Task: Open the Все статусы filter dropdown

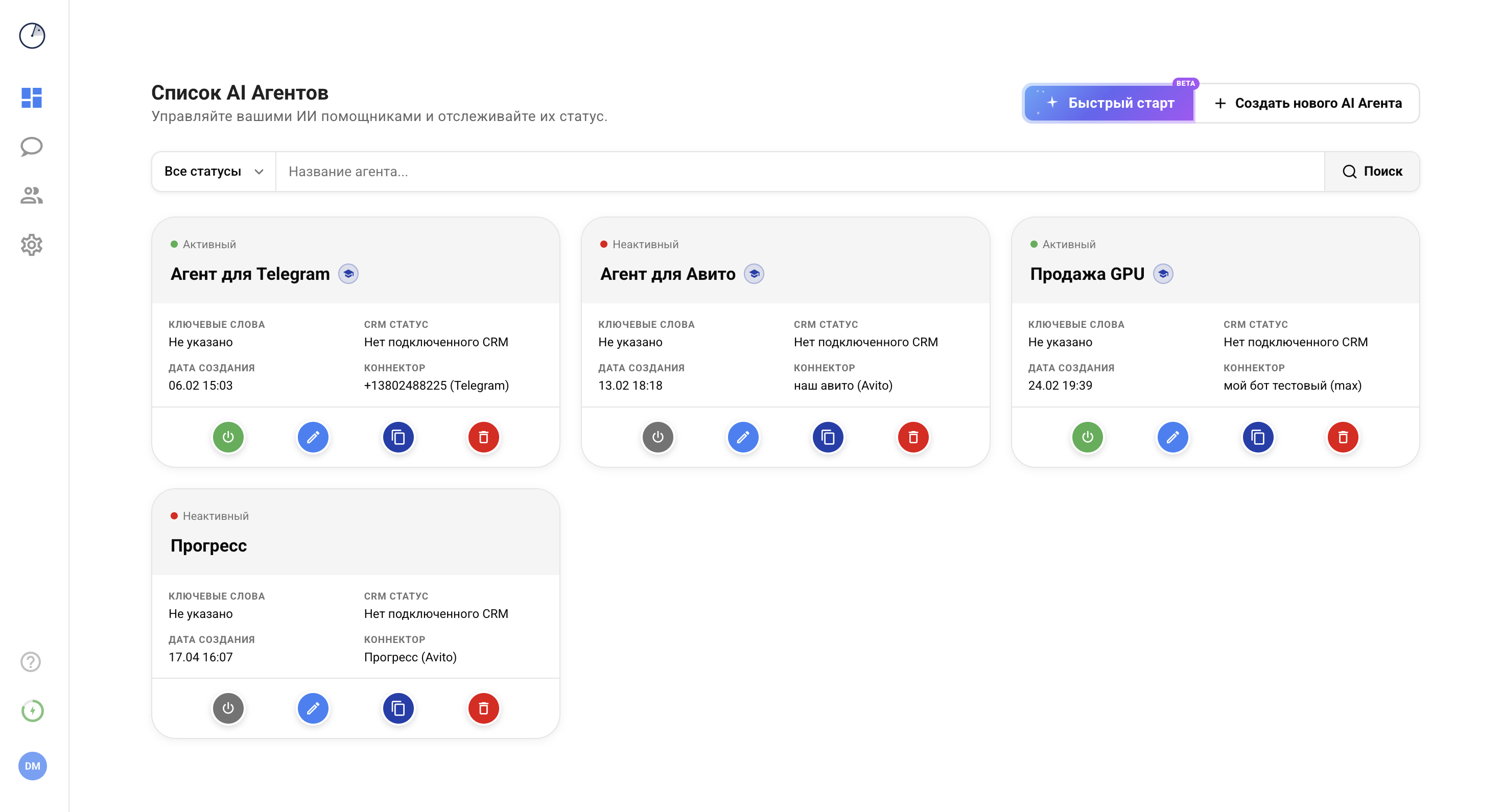Action: pyautogui.click(x=214, y=171)
